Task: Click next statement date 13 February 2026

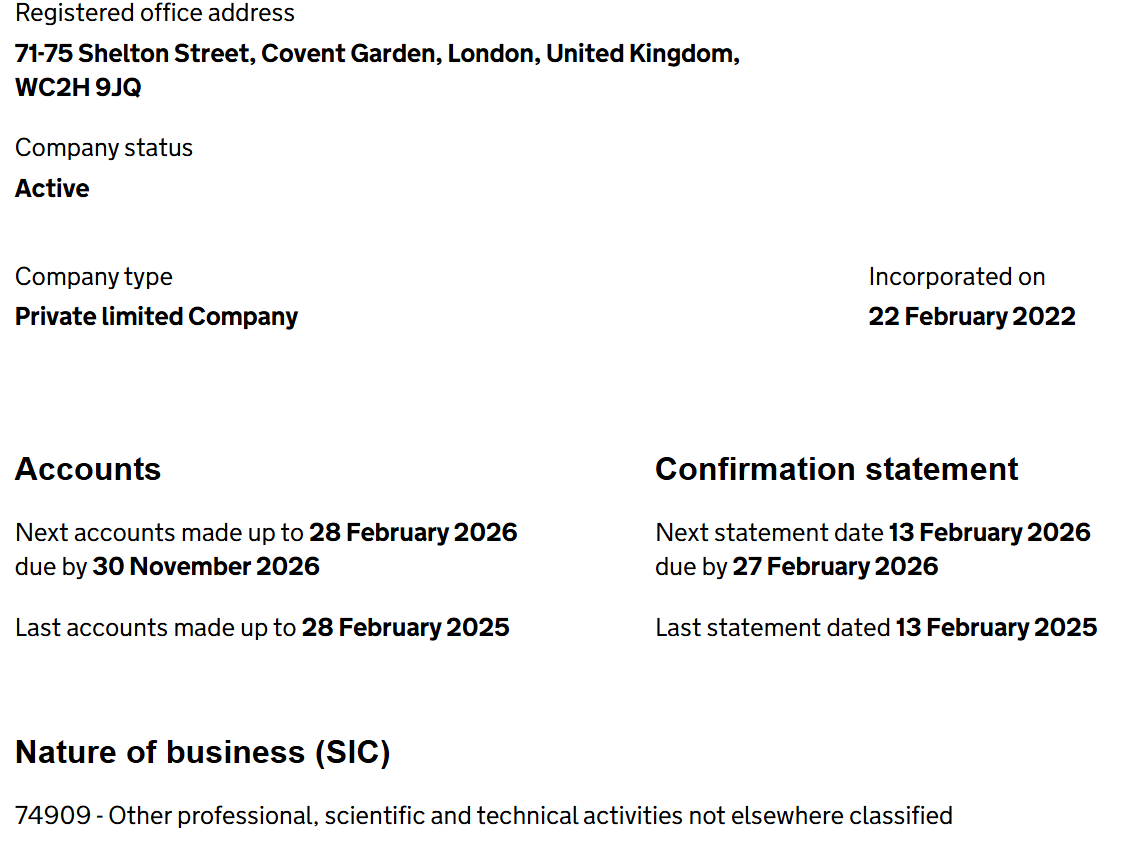Action: (x=990, y=533)
